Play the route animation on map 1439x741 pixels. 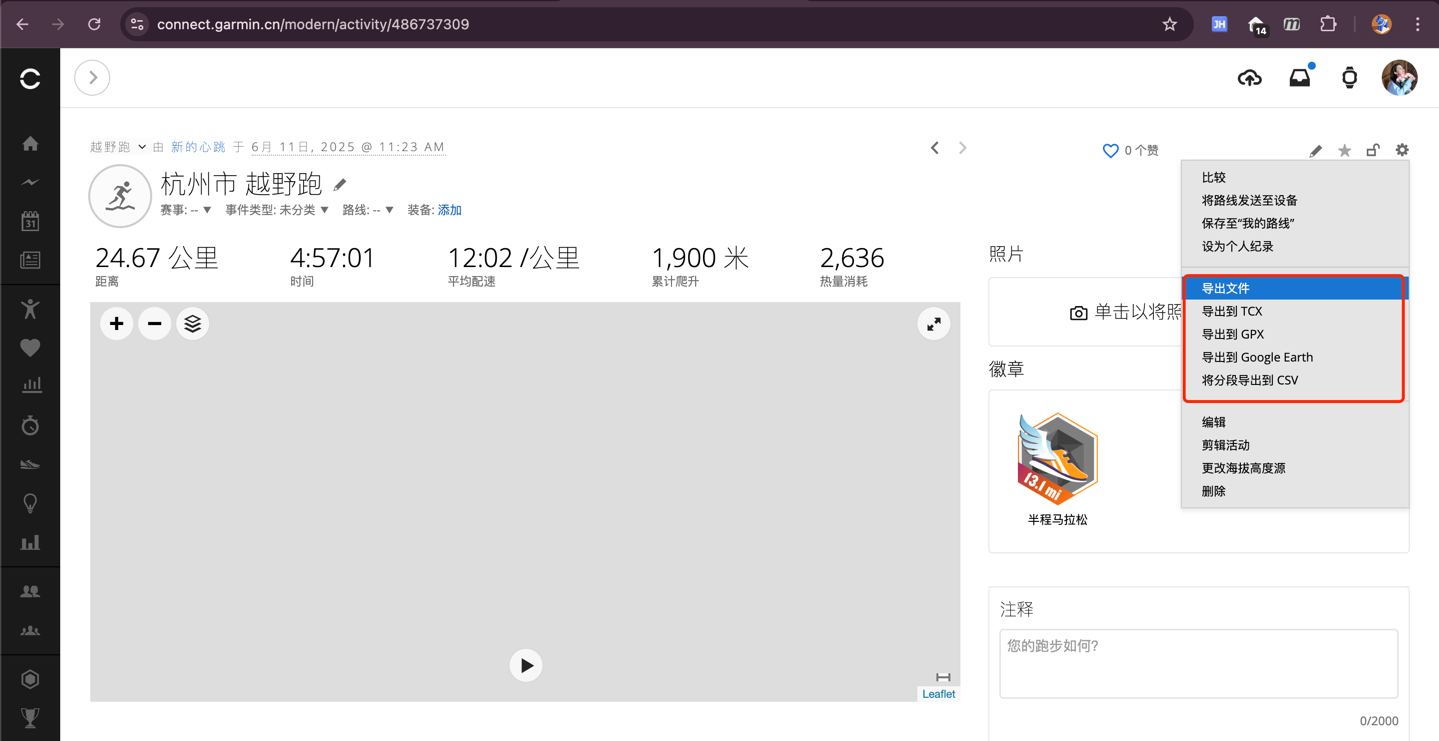coord(526,666)
